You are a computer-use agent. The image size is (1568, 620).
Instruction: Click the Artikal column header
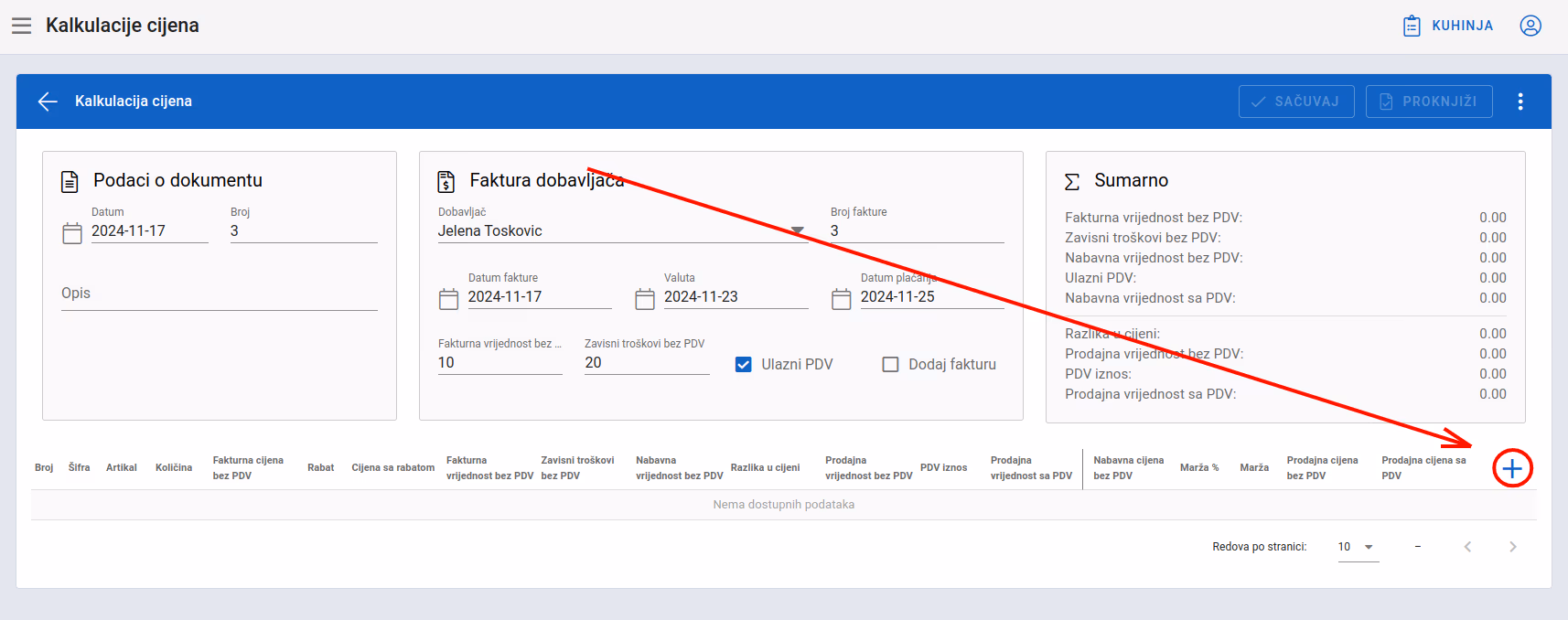122,467
